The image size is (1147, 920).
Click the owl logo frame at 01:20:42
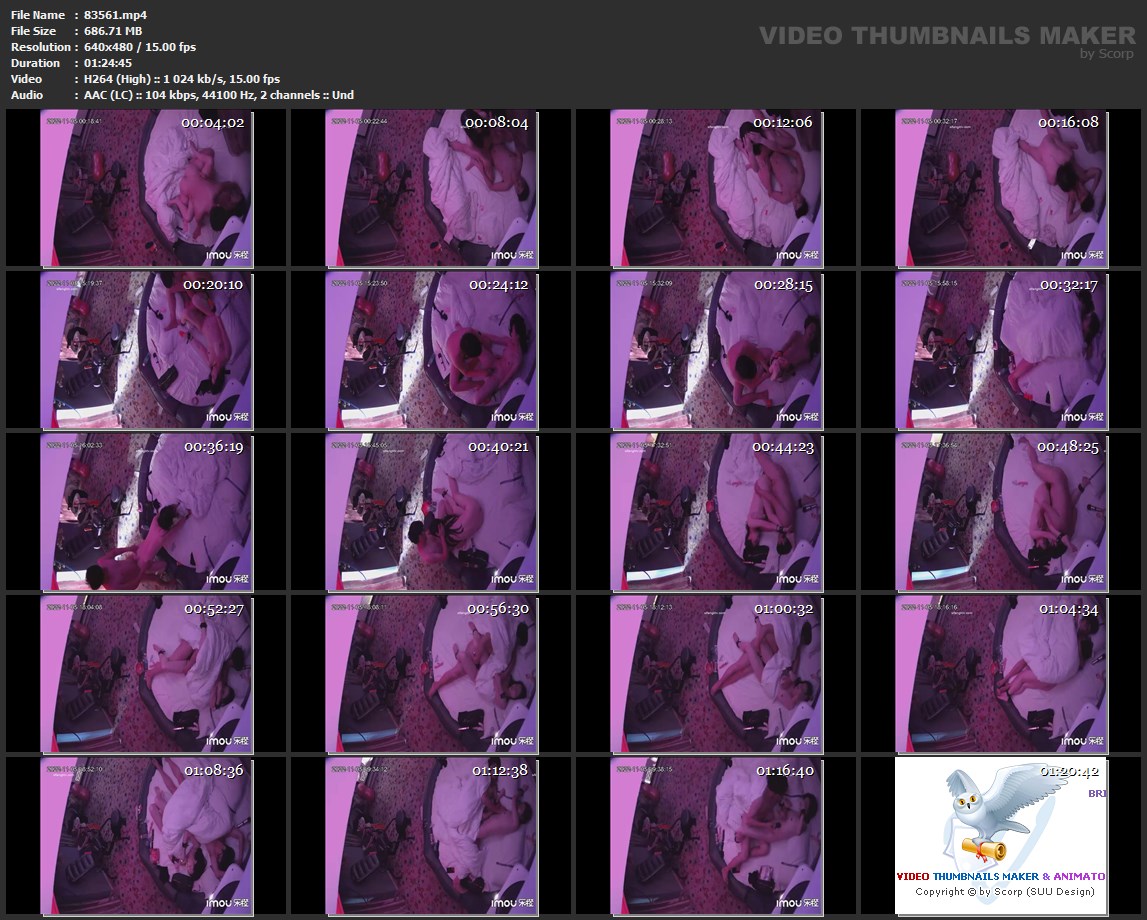1001,836
